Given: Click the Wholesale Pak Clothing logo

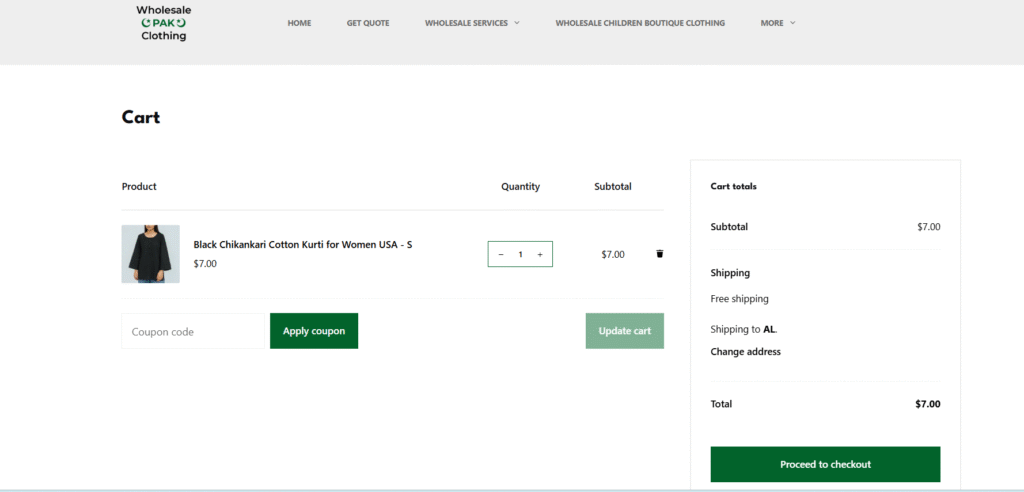Looking at the screenshot, I should (x=163, y=23).
